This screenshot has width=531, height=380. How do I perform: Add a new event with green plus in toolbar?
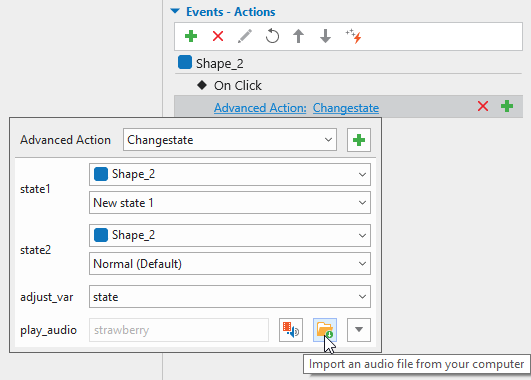pos(191,36)
